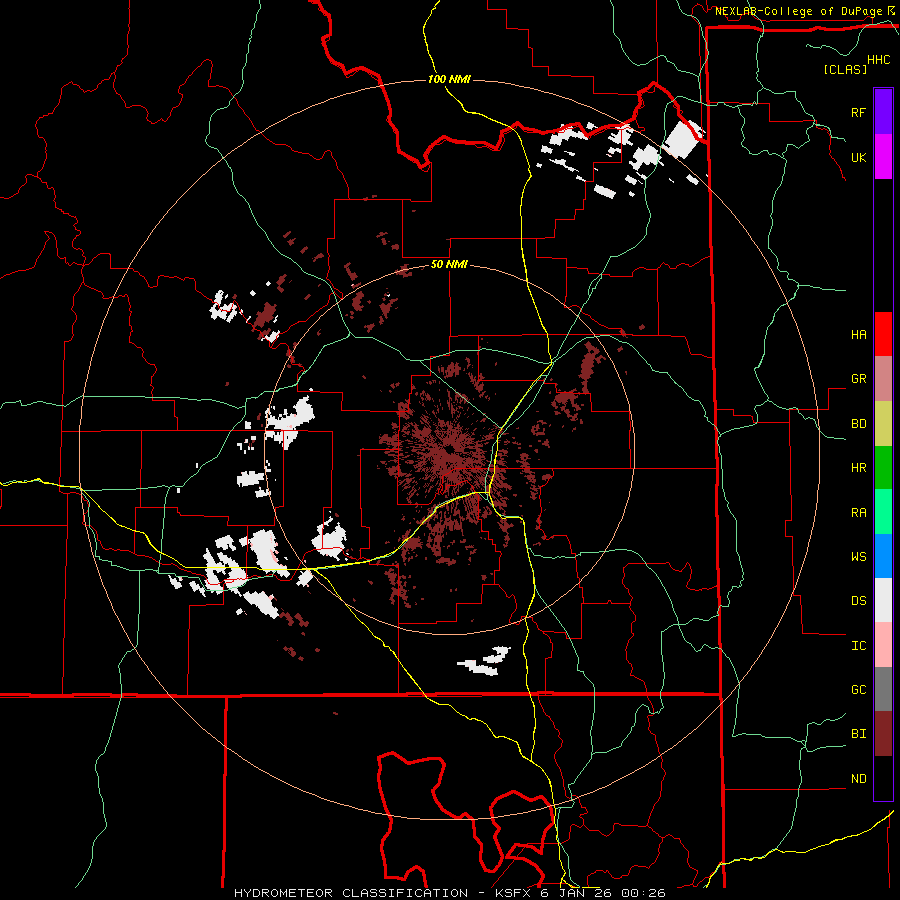
Task: Click the DS legend label
Action: tap(858, 600)
